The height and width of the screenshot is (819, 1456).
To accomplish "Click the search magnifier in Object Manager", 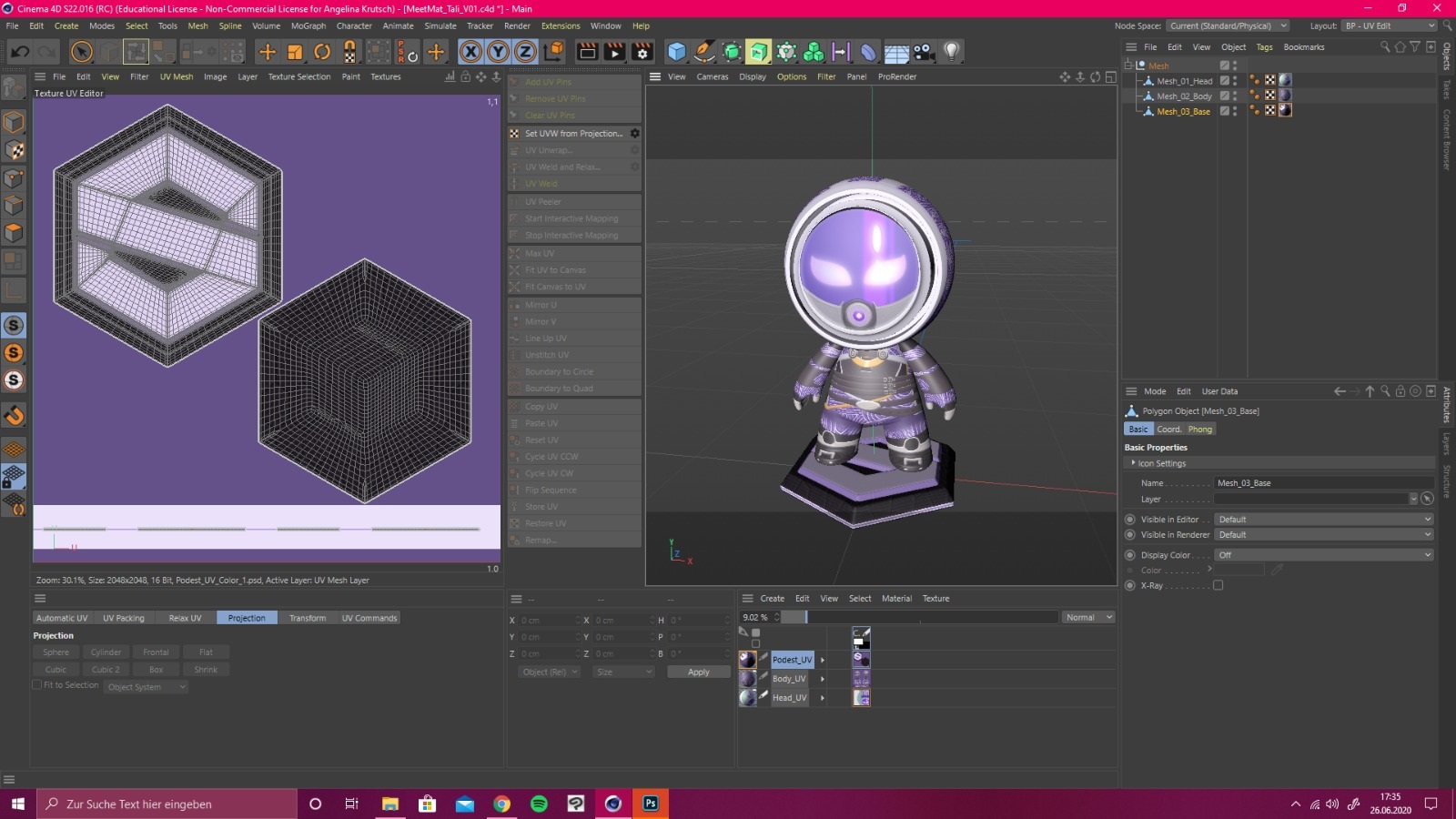I will click(x=1385, y=47).
